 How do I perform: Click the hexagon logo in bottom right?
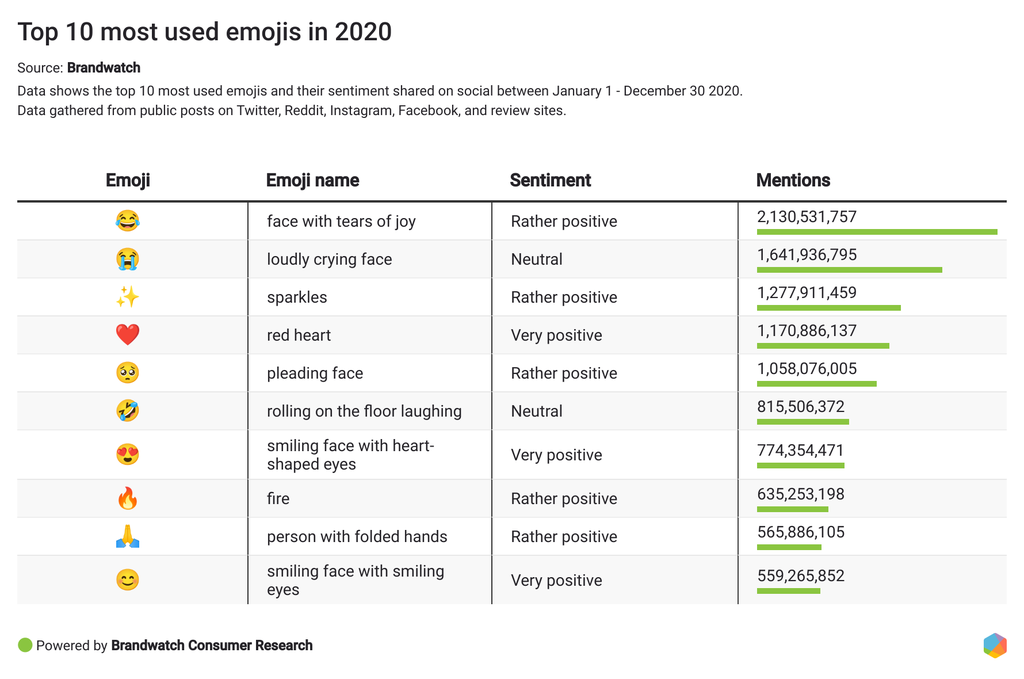tap(994, 645)
